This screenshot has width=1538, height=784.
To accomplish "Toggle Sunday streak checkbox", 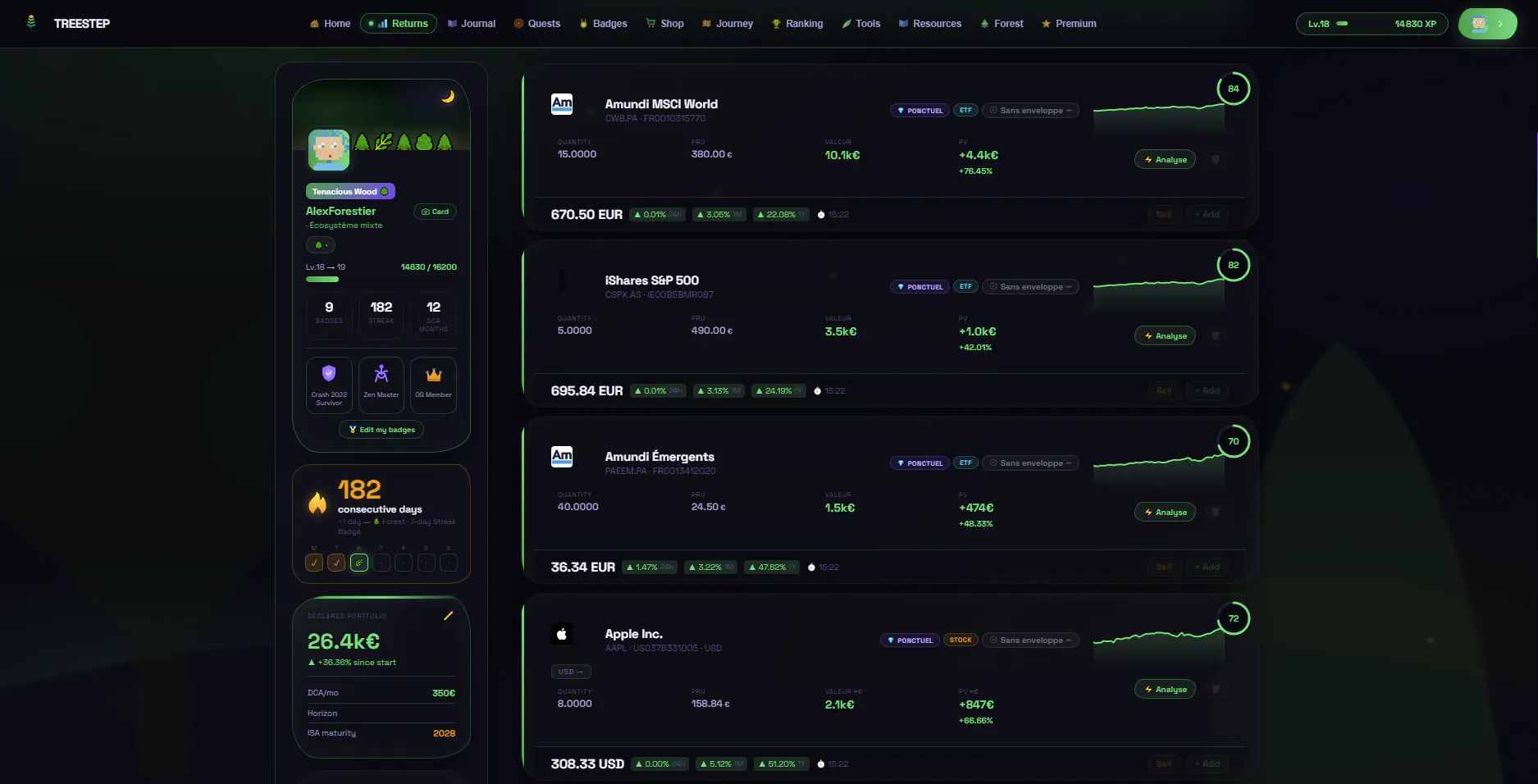I will click(449, 563).
